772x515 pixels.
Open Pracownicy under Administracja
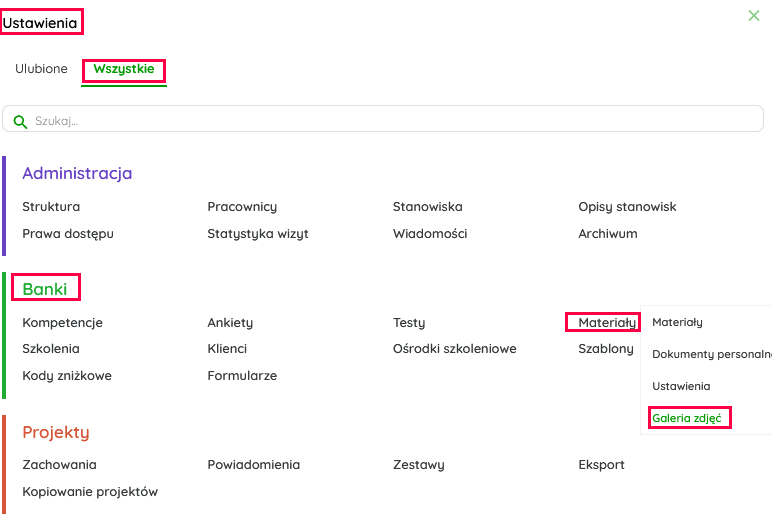[x=242, y=207]
